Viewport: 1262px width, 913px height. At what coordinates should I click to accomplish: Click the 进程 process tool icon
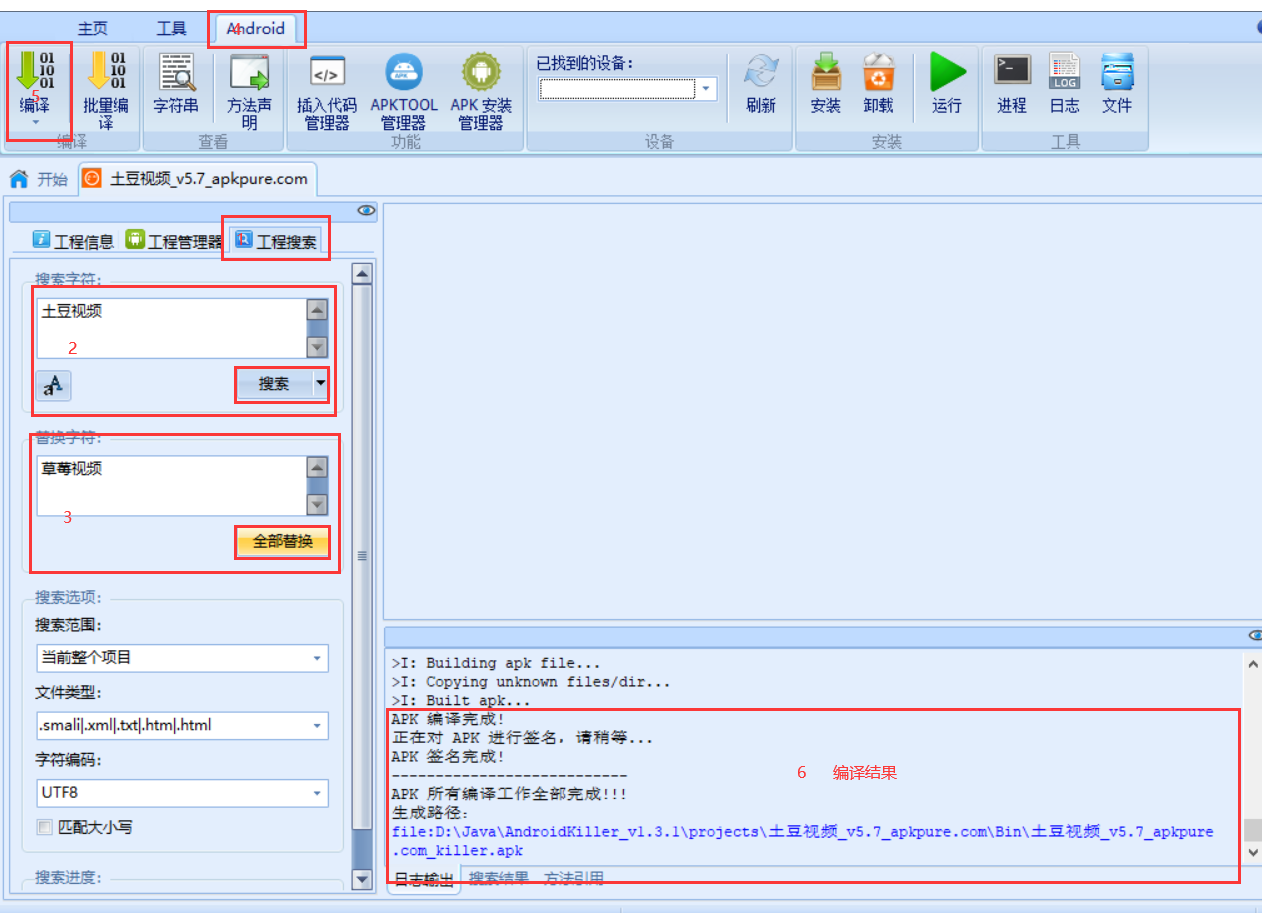(x=1011, y=85)
